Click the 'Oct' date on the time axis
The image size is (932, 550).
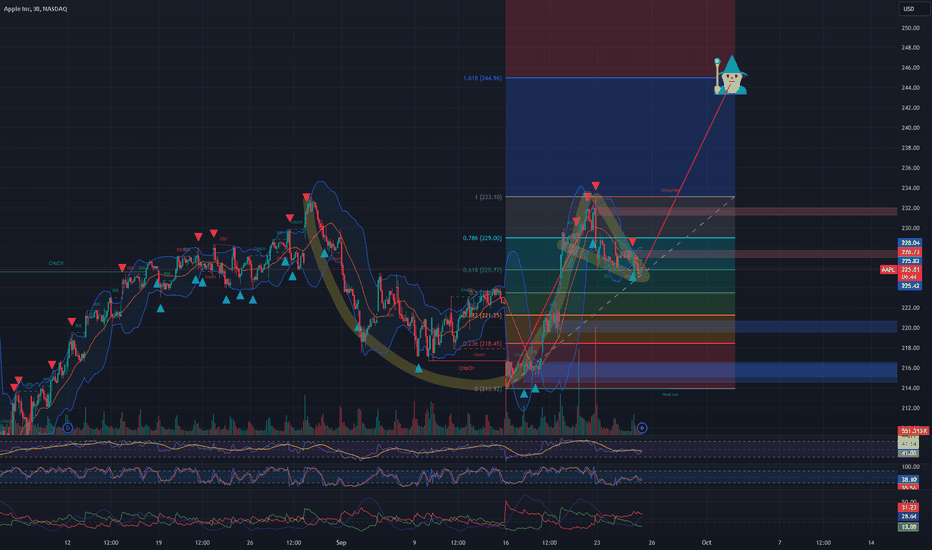[706, 542]
